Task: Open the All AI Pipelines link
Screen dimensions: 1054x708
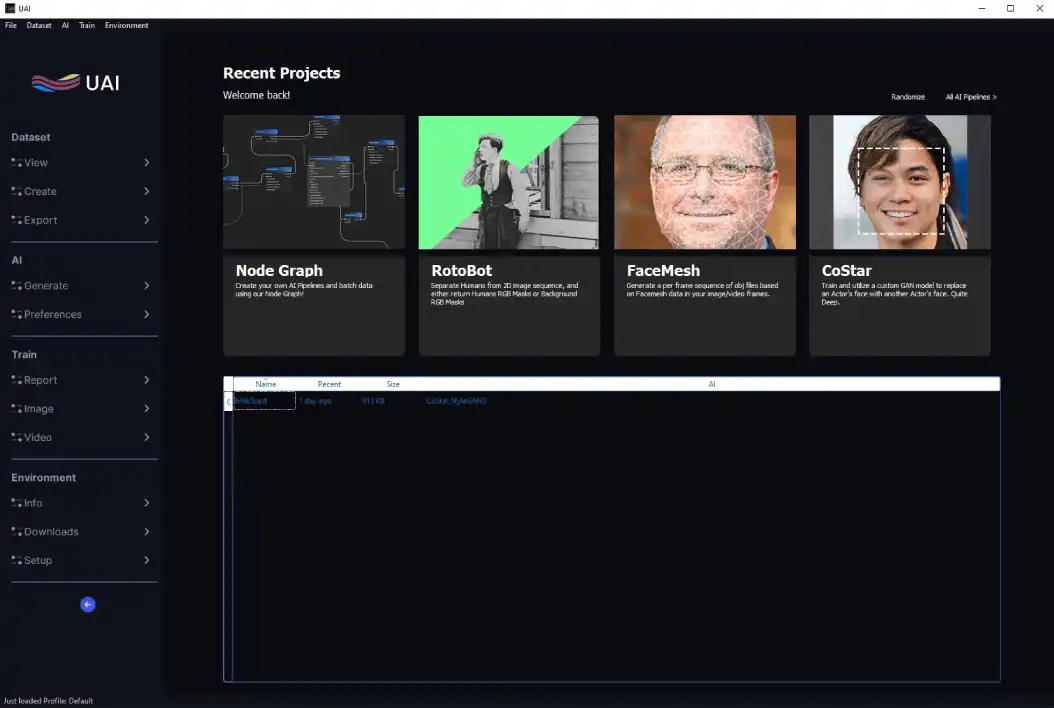Action: [971, 97]
